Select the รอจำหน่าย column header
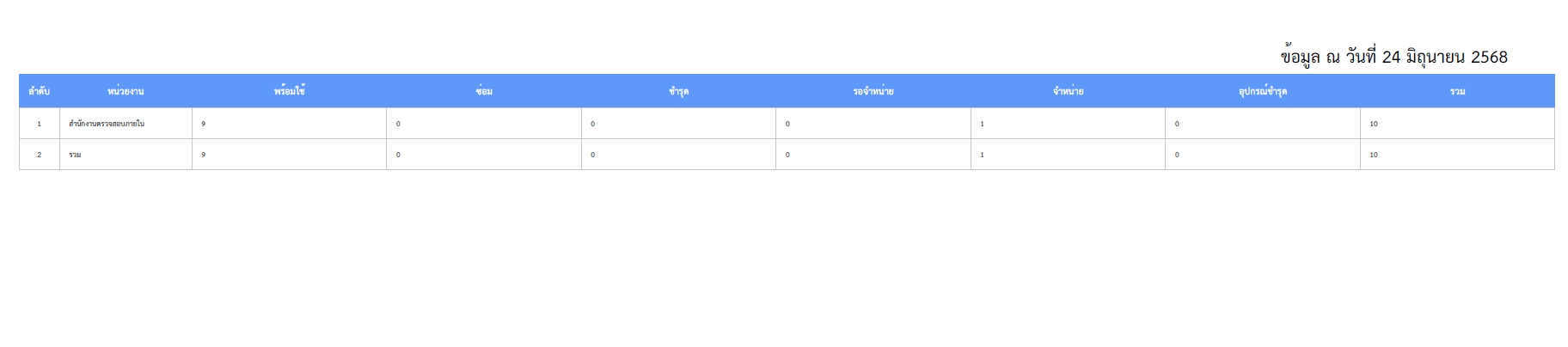This screenshot has height=347, width=1568. 873,91
